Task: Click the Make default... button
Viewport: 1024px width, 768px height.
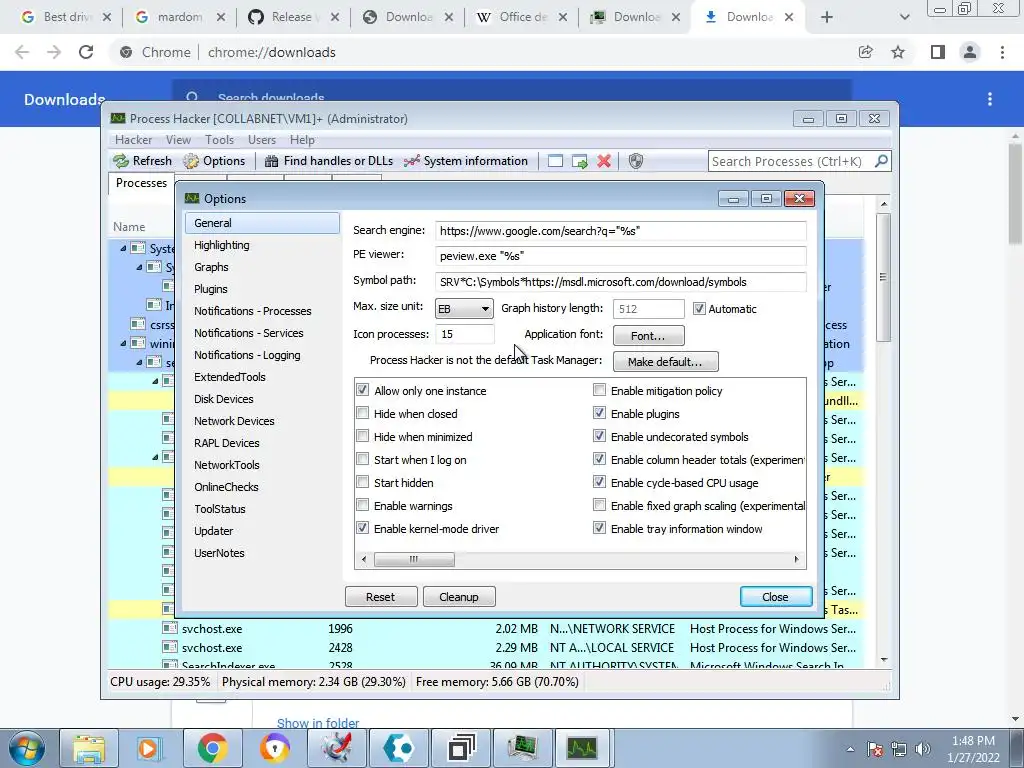Action: point(665,361)
